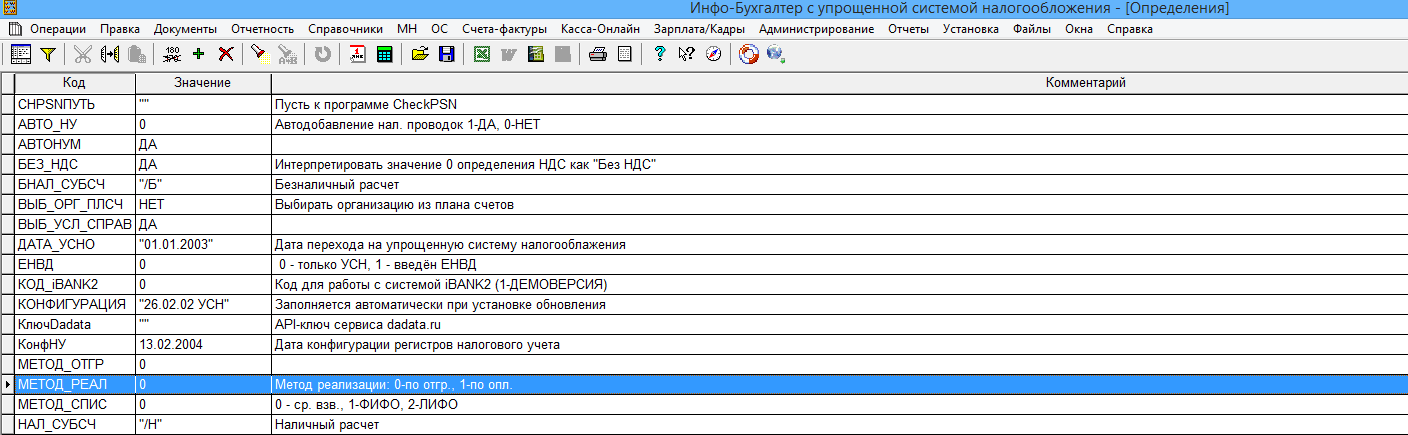The width and height of the screenshot is (1408, 435).
Task: Click the flashlight search icon
Action: pyautogui.click(x=258, y=55)
